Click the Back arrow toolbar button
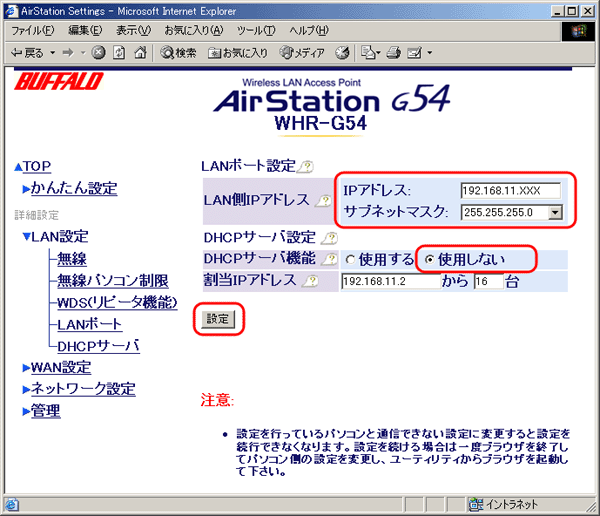 click(27, 53)
